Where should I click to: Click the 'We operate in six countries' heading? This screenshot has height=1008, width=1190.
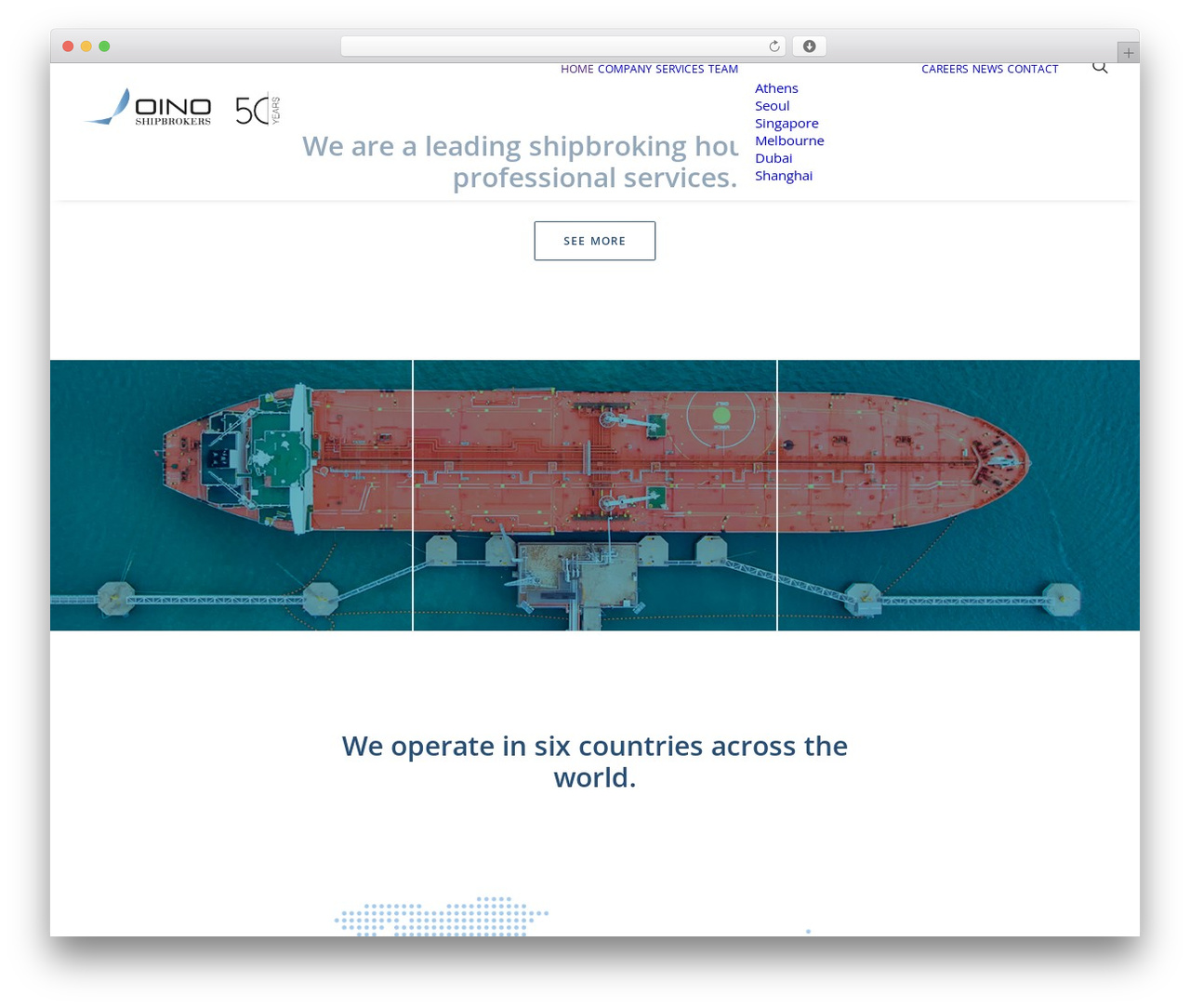595,762
